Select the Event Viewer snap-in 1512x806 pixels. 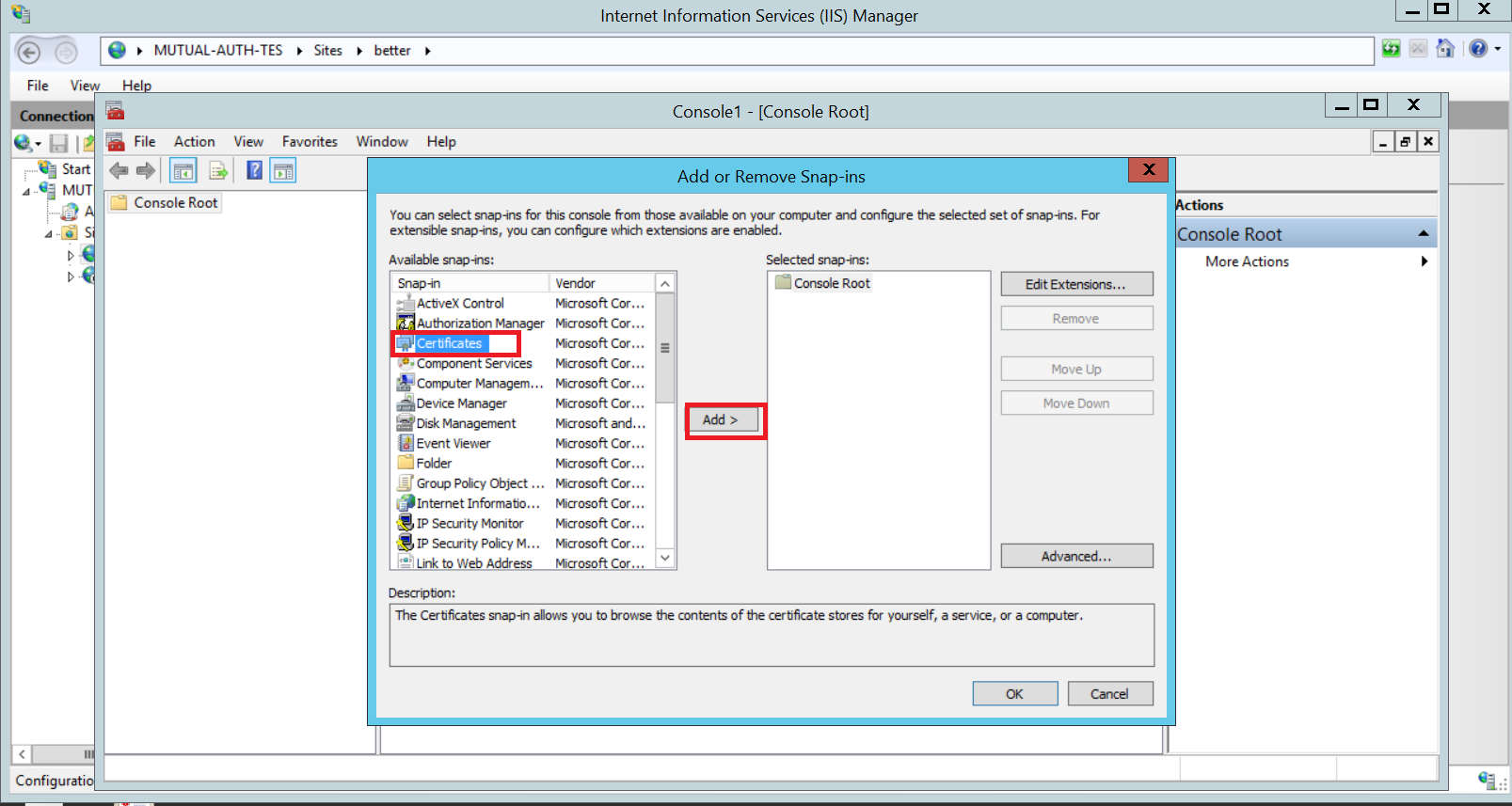[x=453, y=443]
